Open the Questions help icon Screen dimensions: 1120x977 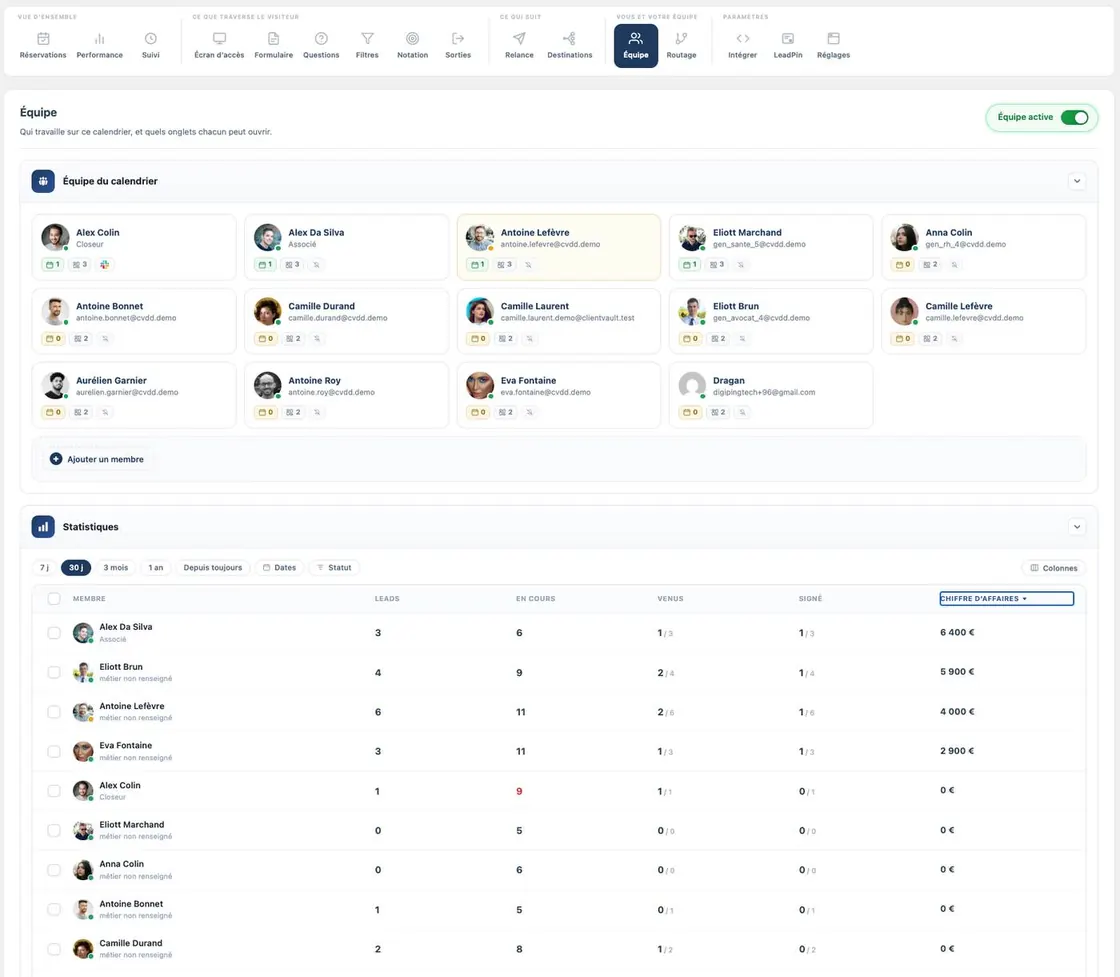coord(321,39)
